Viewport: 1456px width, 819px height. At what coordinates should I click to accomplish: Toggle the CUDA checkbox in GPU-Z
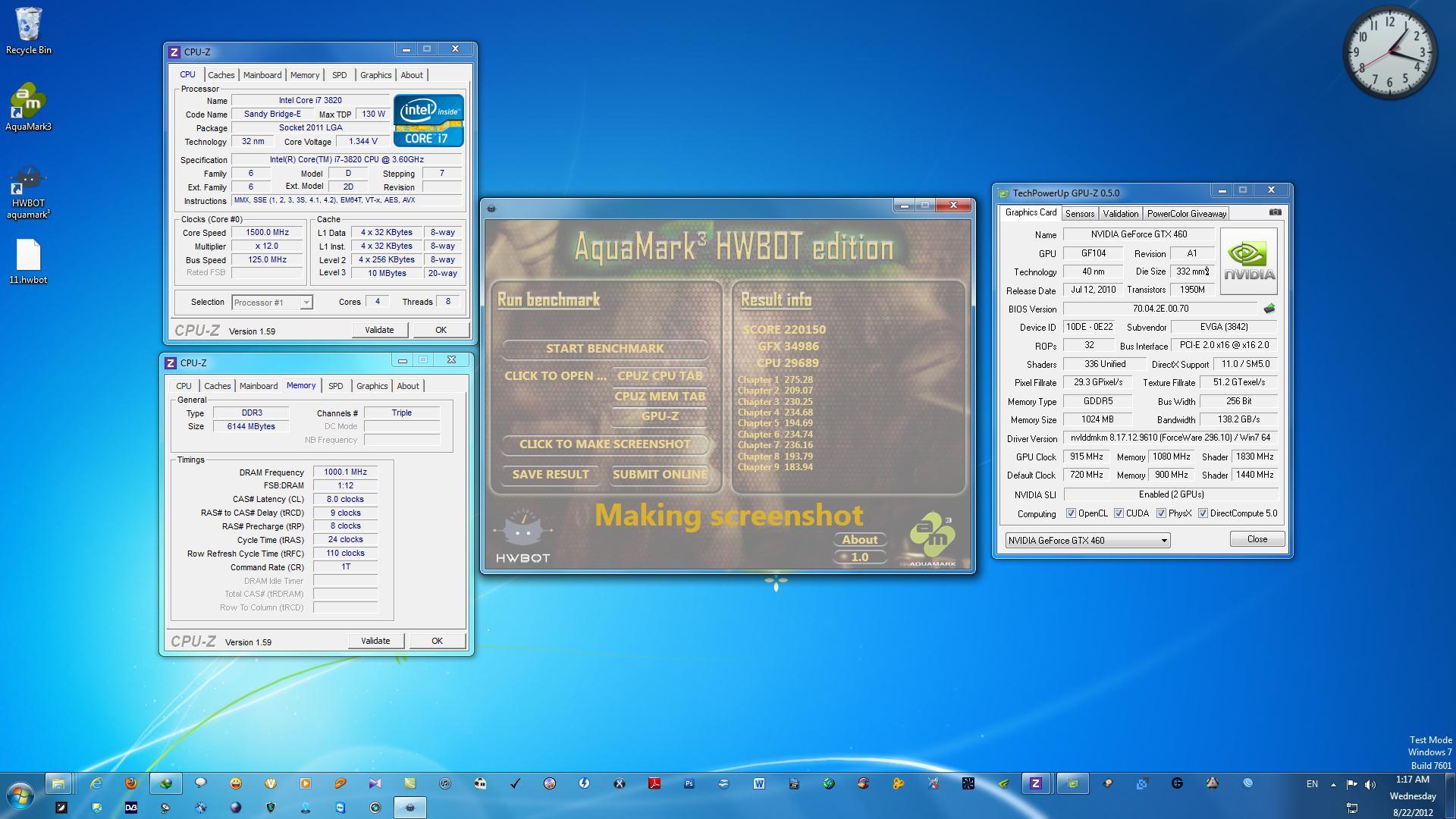coord(1119,513)
